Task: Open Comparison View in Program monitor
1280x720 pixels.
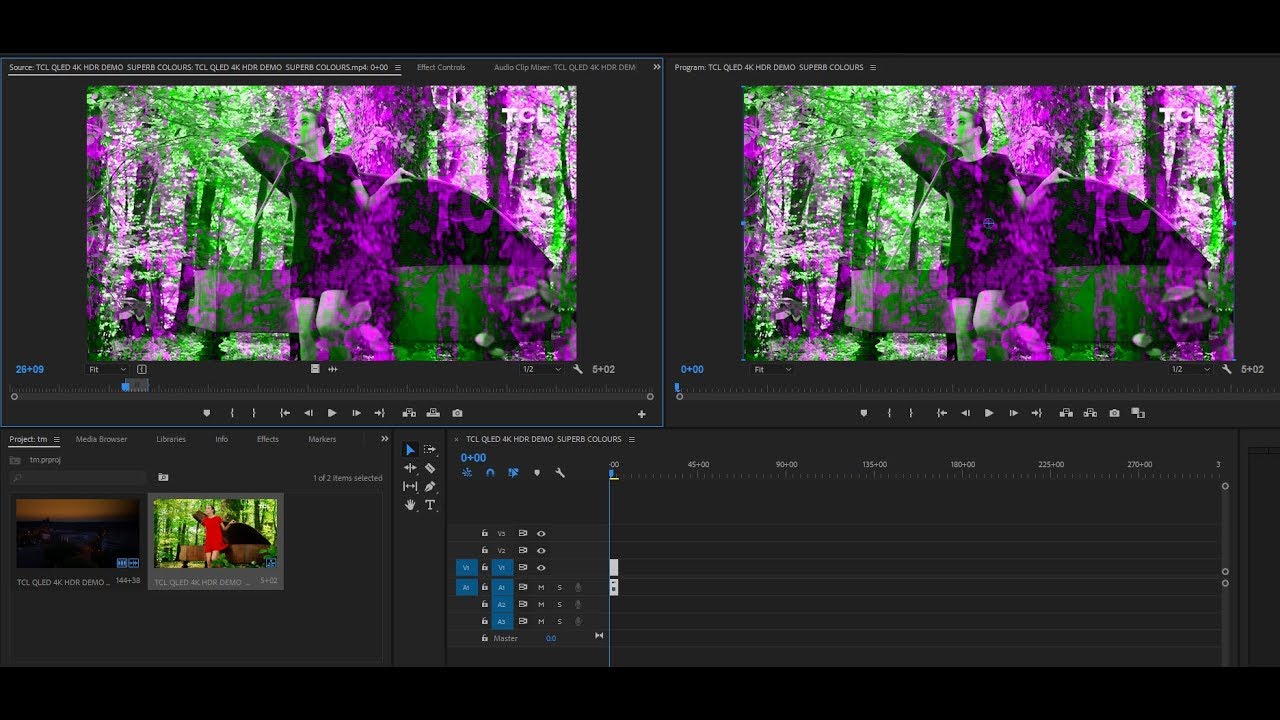Action: (x=1138, y=413)
